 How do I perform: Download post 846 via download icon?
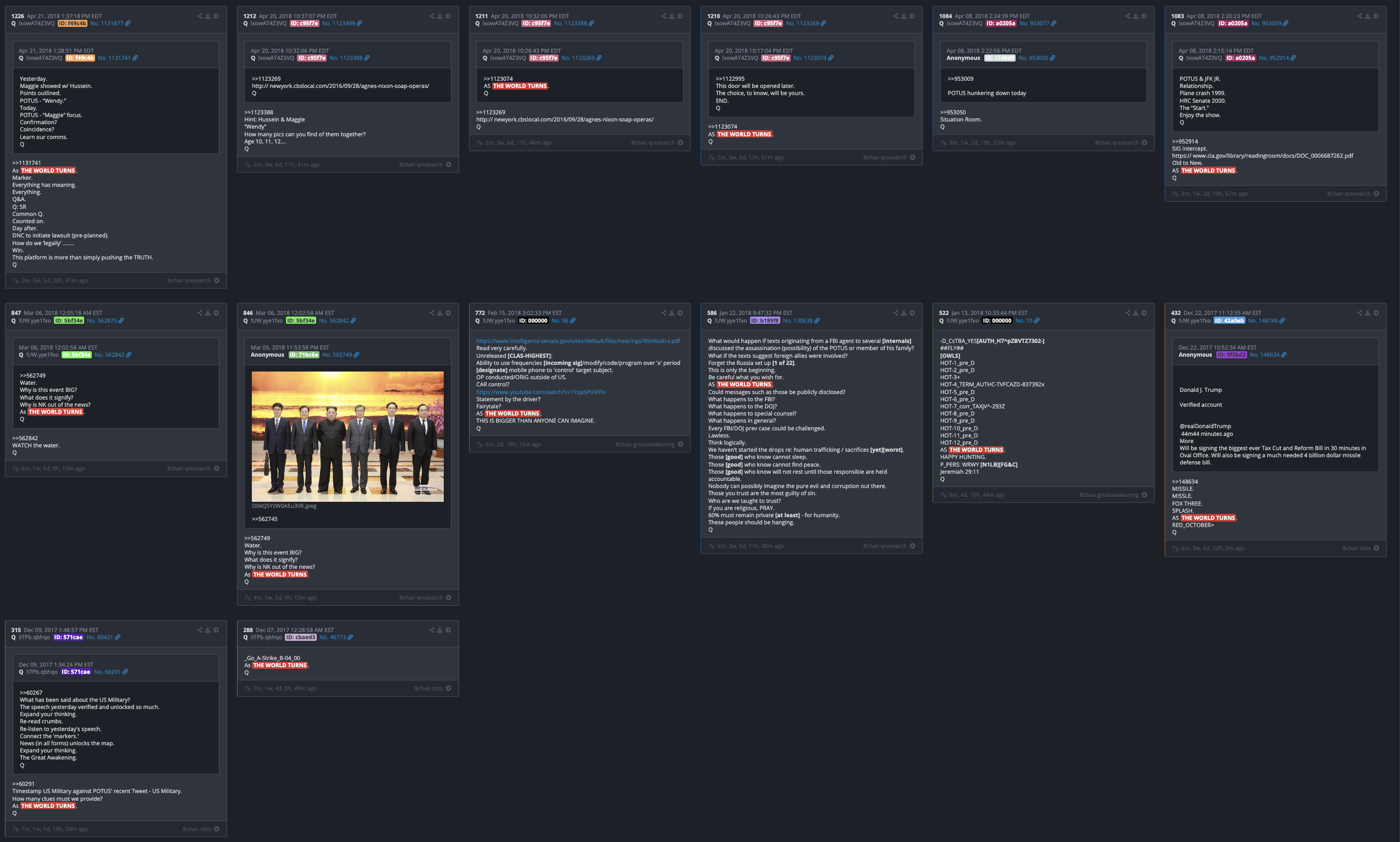pos(440,313)
